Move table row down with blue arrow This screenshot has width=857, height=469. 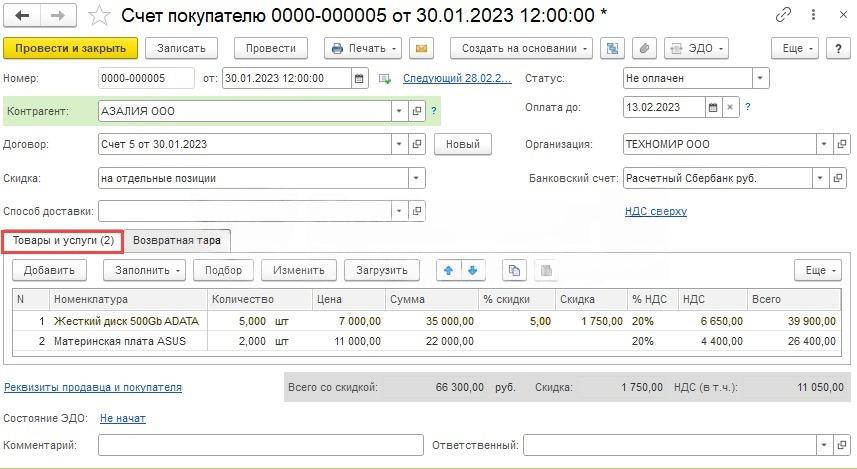(x=473, y=270)
